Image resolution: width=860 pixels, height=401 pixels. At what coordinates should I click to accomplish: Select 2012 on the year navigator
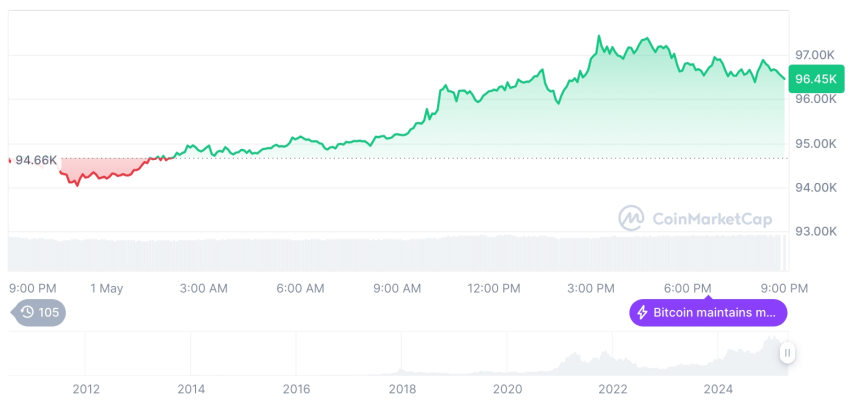click(86, 389)
